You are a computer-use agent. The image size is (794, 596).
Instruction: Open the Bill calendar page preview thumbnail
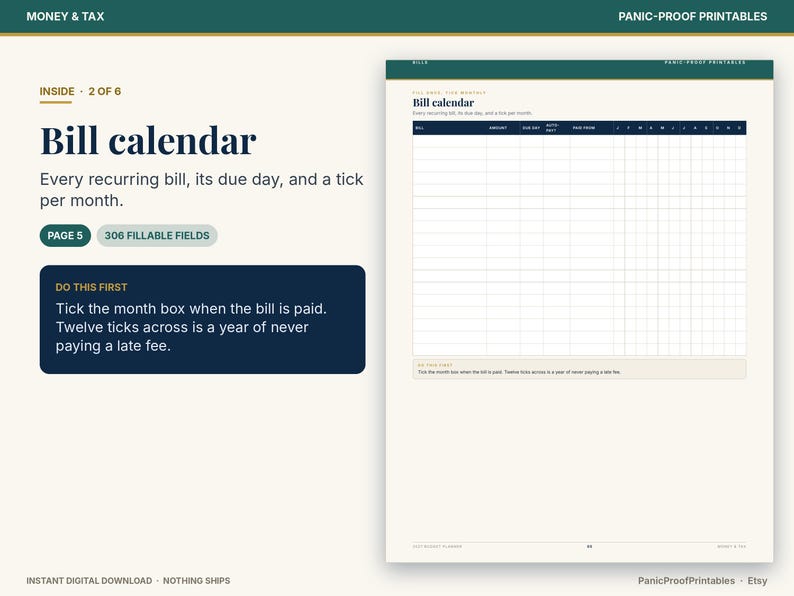click(x=579, y=311)
